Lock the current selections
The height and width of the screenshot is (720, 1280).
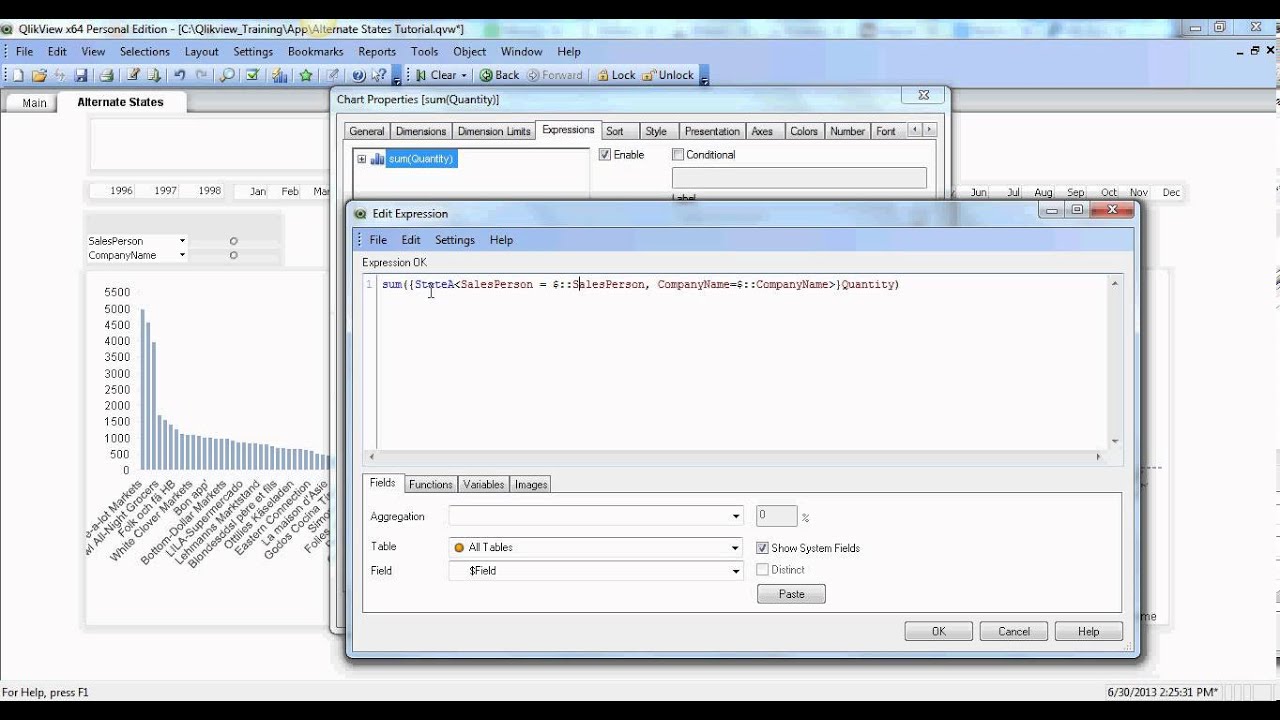tap(616, 75)
